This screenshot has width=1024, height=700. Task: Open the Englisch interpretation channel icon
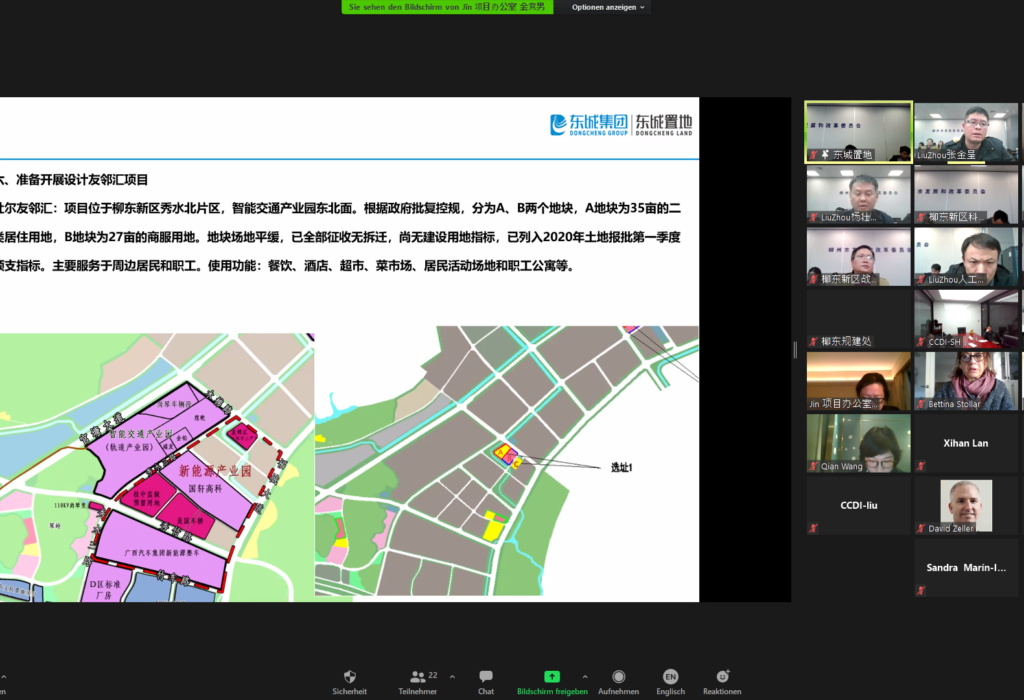click(670, 680)
